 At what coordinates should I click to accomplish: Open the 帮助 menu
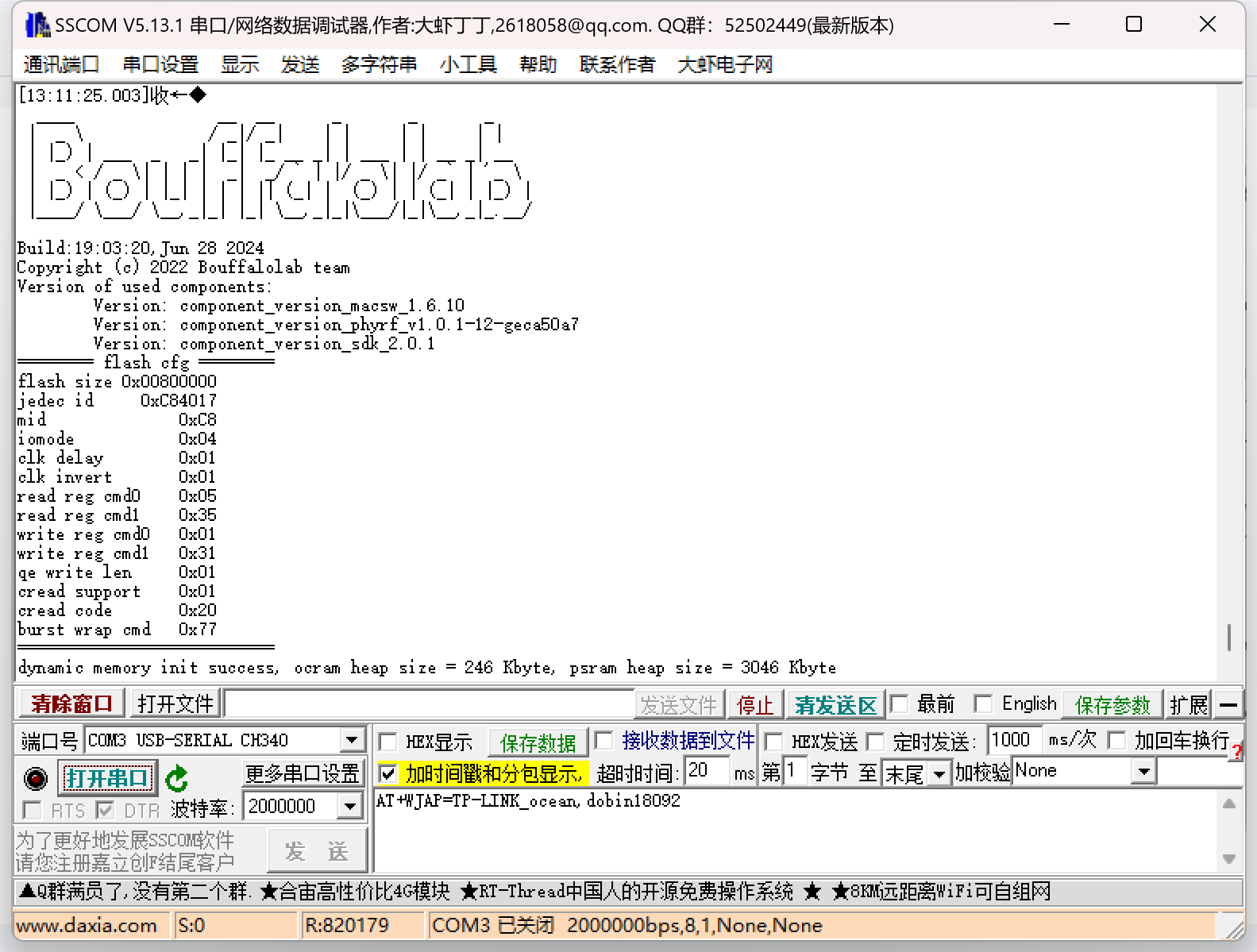pos(538,64)
